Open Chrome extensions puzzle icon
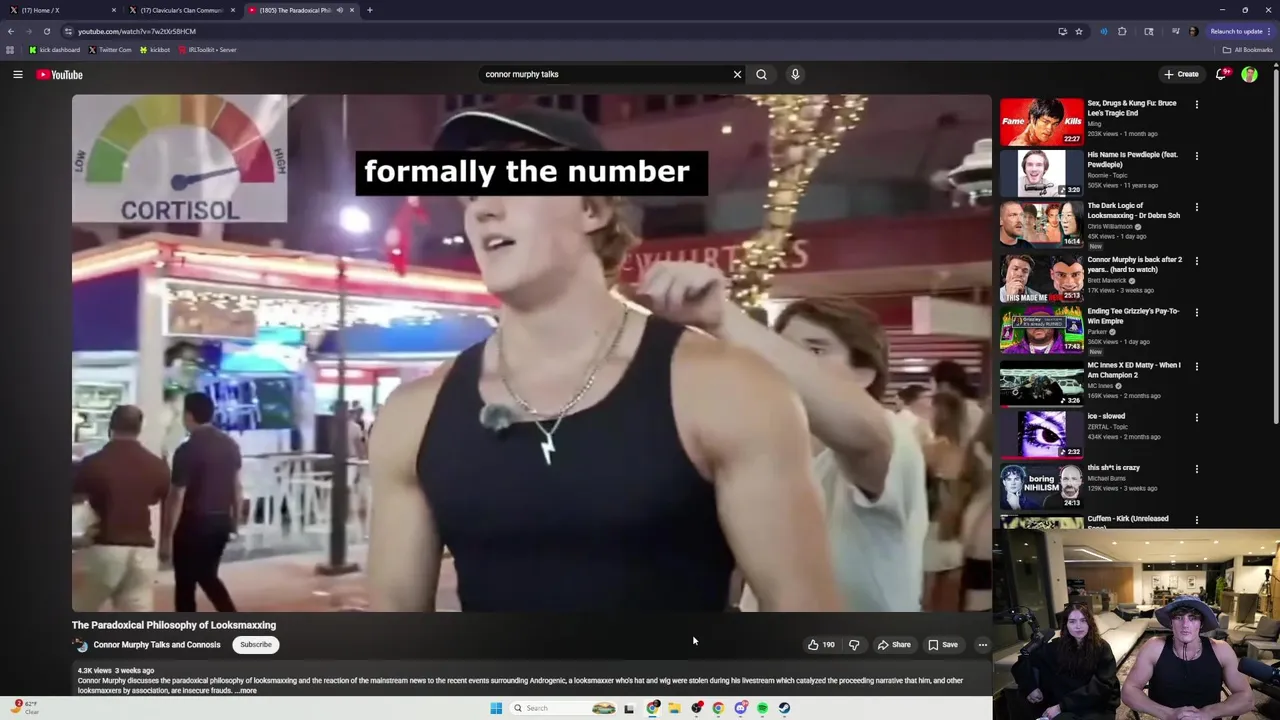The image size is (1280, 720). pos(1122,31)
